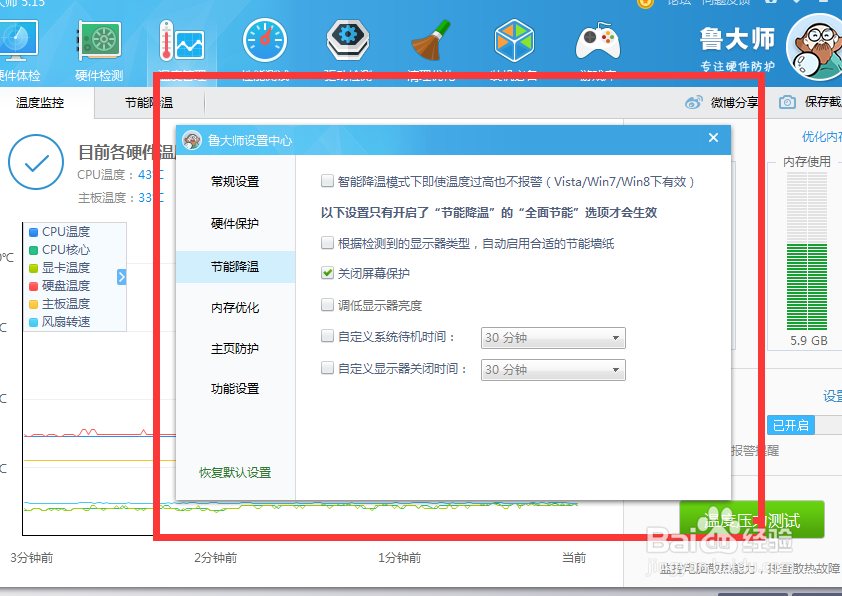
Task: Uncheck 关闭屏幕保护 checkbox
Action: [327, 273]
